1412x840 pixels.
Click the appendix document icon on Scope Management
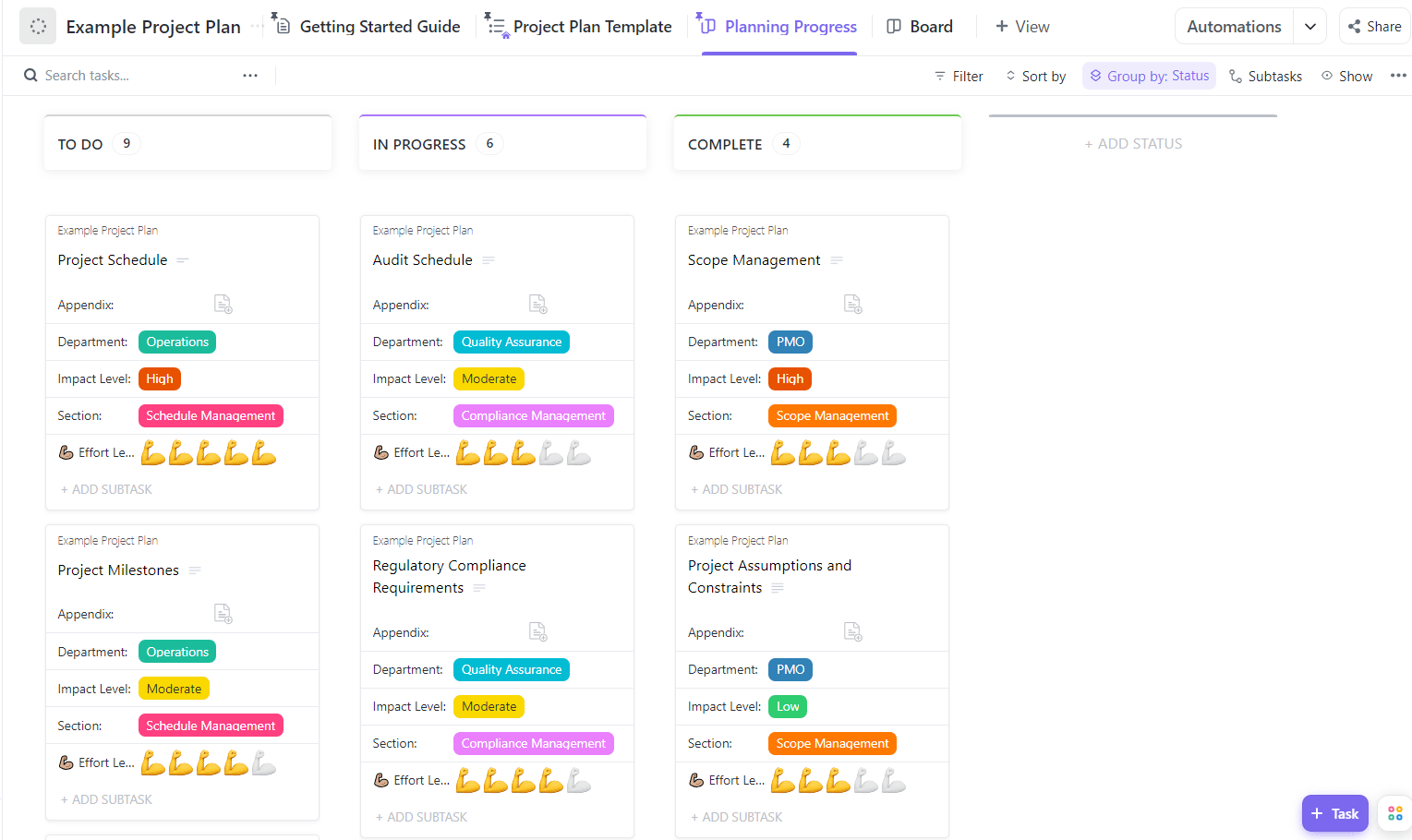click(x=852, y=304)
